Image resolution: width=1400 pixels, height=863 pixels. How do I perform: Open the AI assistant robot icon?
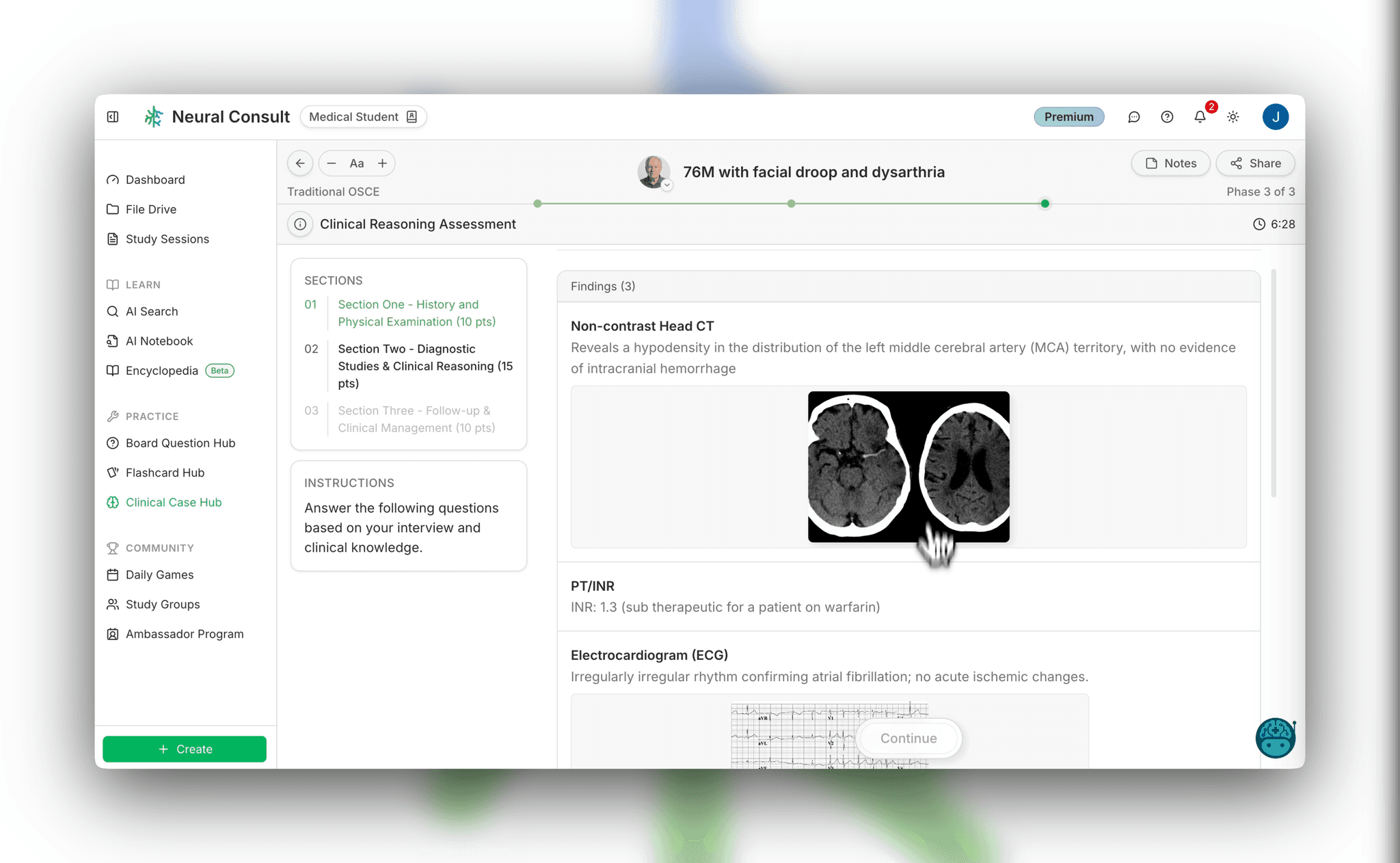pyautogui.click(x=1275, y=738)
